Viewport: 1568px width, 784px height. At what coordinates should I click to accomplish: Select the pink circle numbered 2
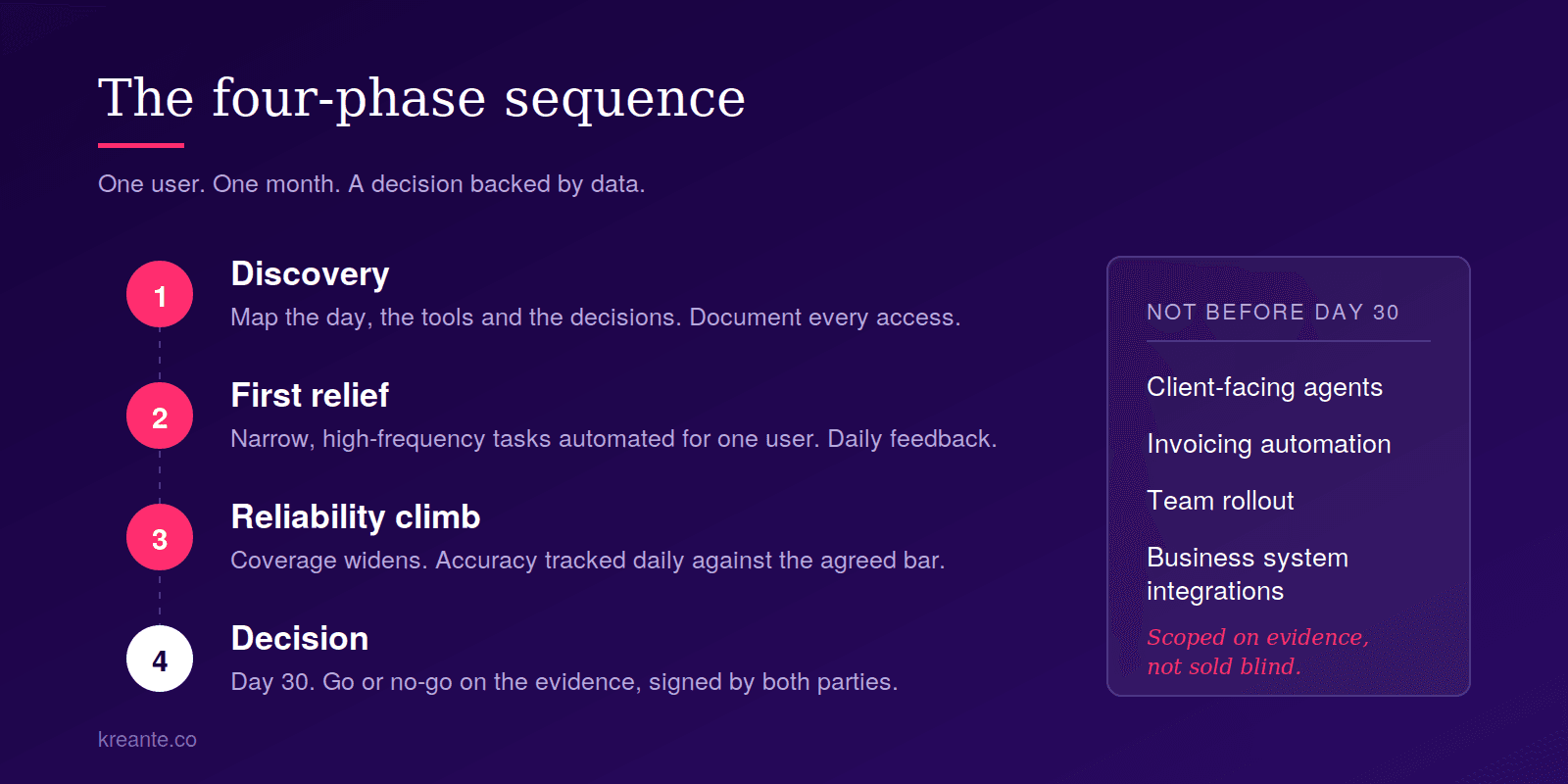160,416
